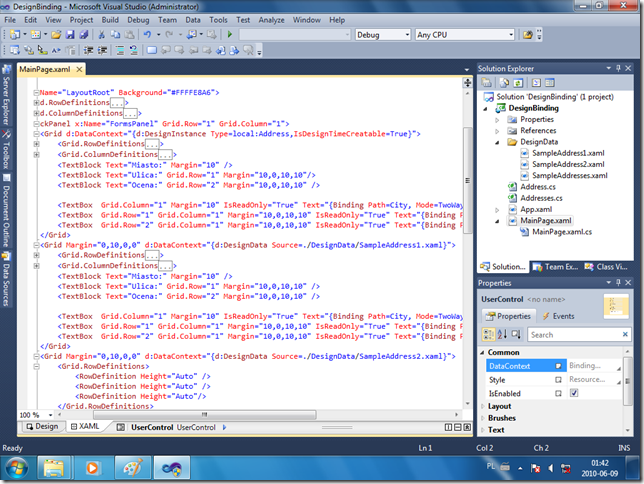Collapse the Common property category
Screen dimensions: 644x484
(482, 353)
